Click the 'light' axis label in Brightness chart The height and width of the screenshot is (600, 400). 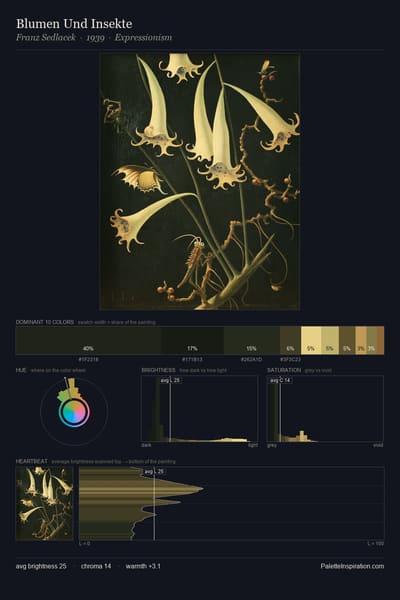(253, 445)
